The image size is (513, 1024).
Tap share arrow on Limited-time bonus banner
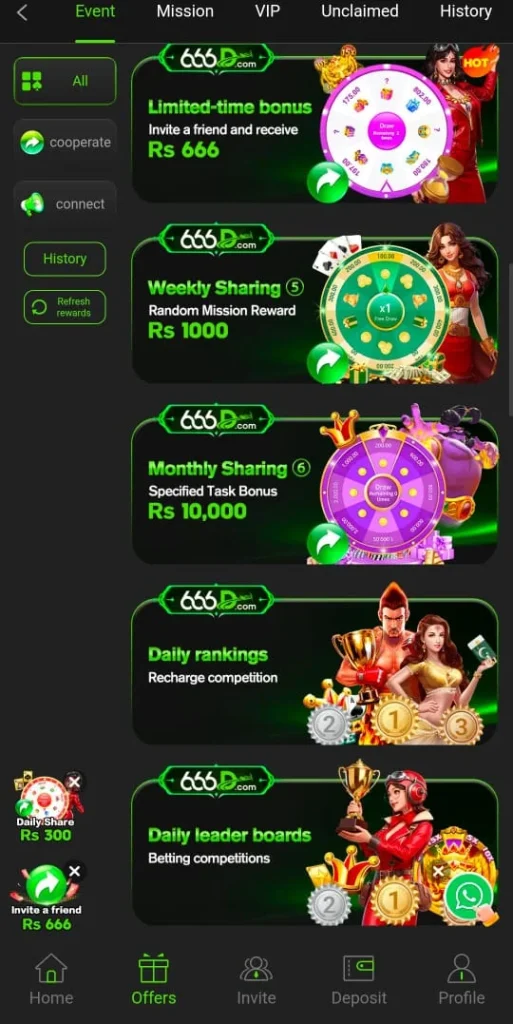(327, 182)
